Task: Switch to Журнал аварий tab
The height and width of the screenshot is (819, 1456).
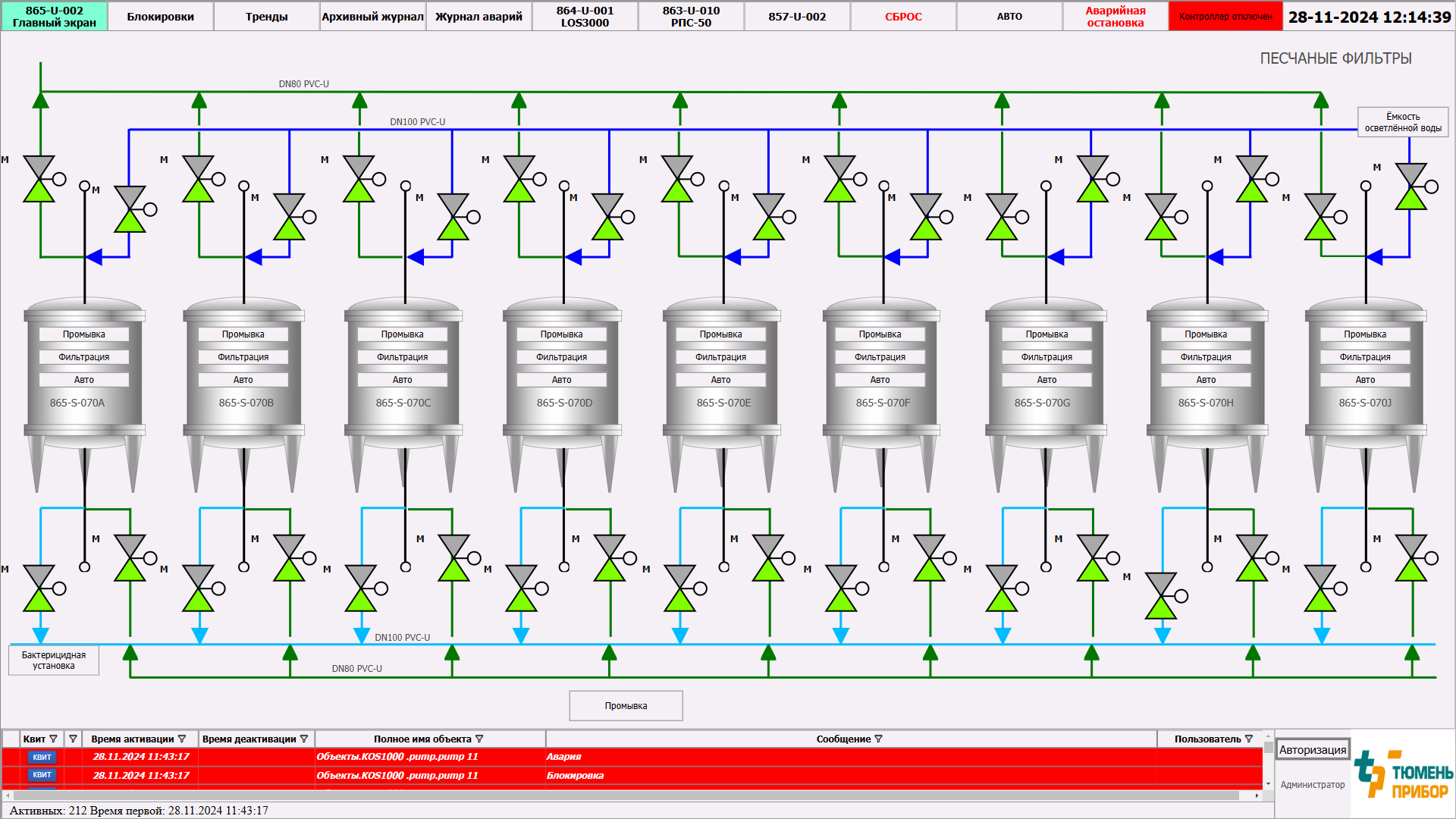Action: pyautogui.click(x=479, y=16)
